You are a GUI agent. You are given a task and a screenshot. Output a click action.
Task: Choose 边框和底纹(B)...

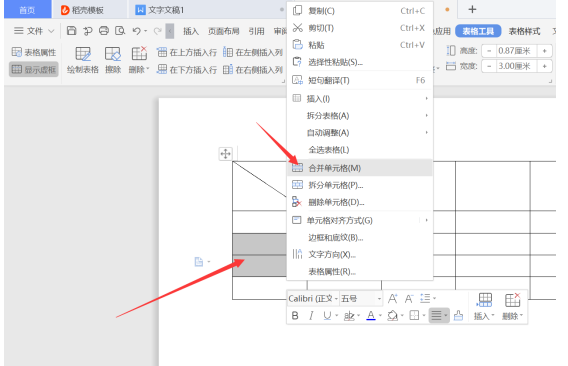click(360, 237)
